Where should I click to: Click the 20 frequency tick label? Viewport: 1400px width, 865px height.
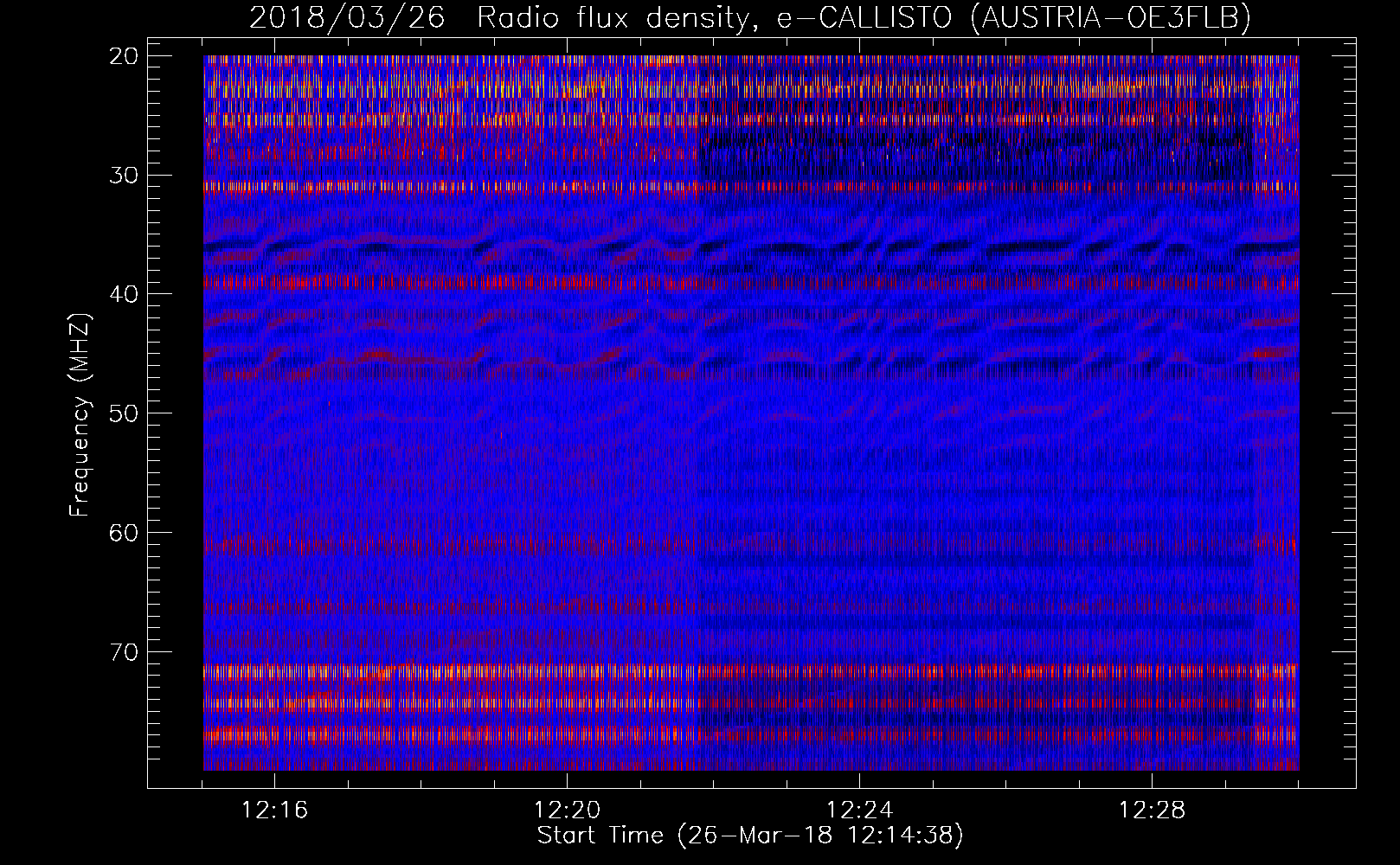tap(124, 56)
